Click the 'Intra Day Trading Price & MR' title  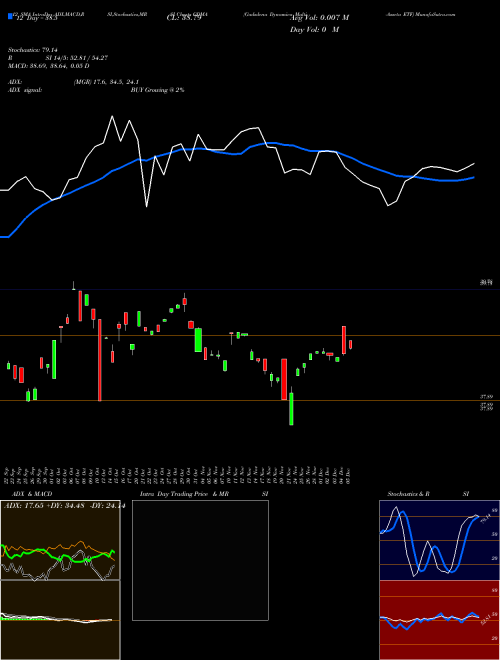click(x=184, y=494)
